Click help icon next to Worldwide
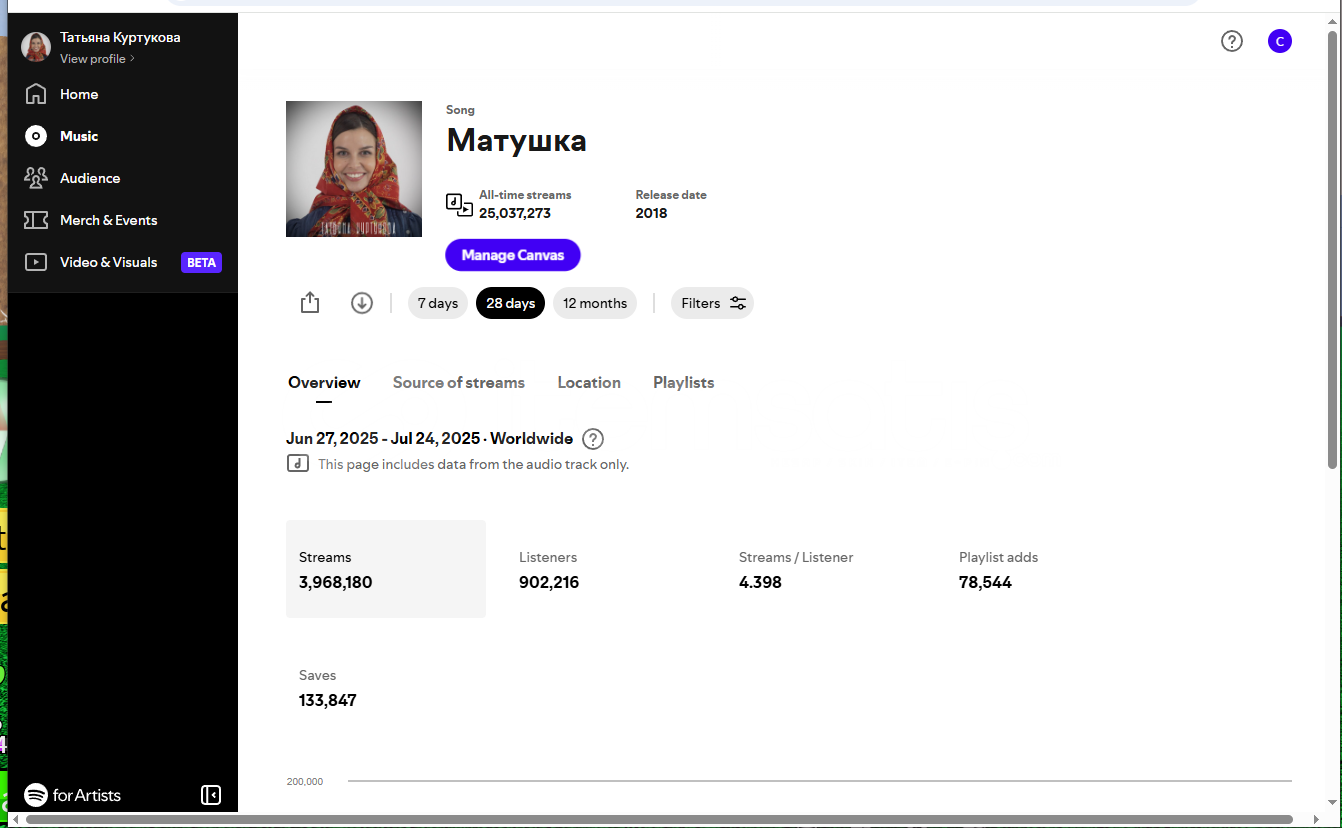Image resolution: width=1342 pixels, height=828 pixels. pyautogui.click(x=593, y=439)
